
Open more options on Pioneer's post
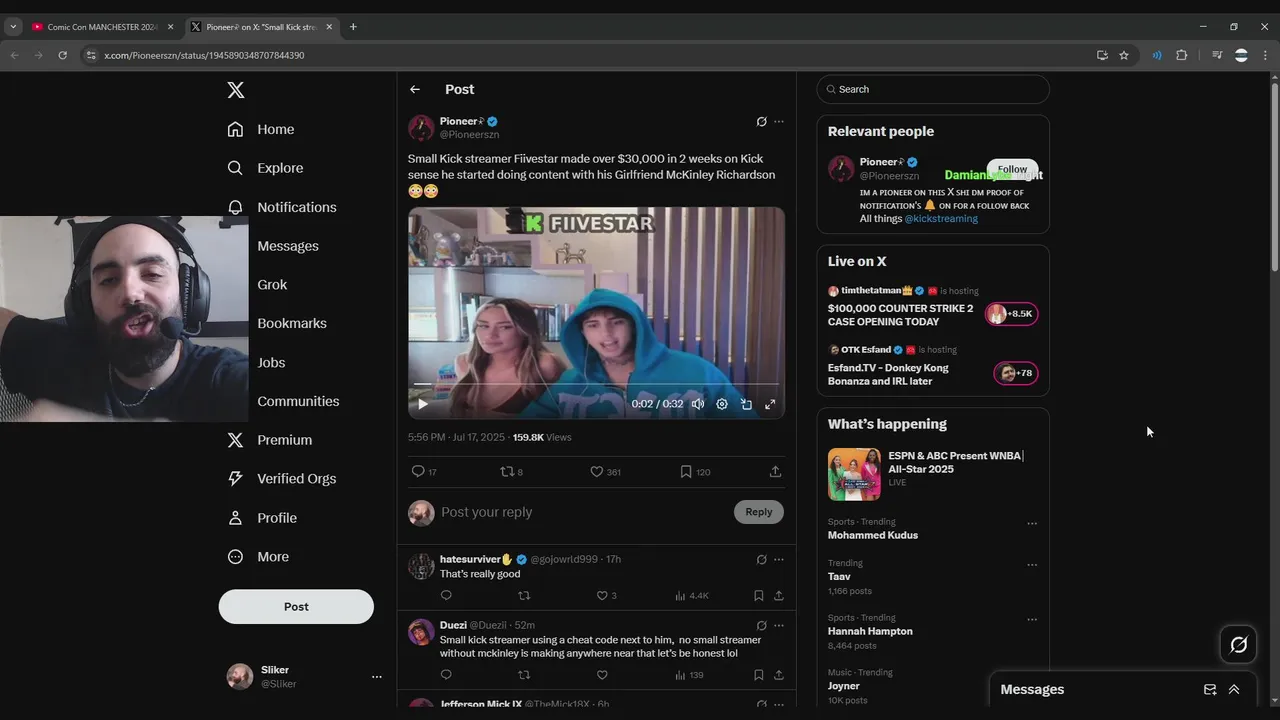[779, 122]
